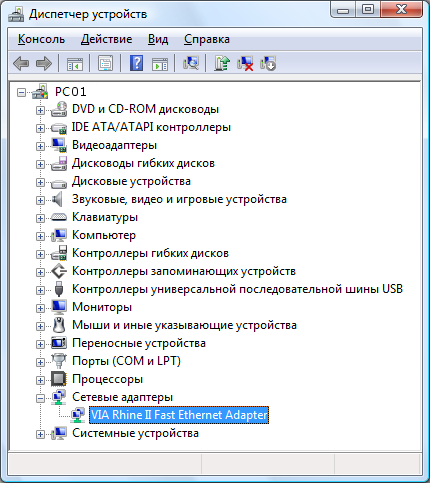Expand the Процессоры node
Image resolution: width=430 pixels, height=483 pixels.
coord(40,380)
